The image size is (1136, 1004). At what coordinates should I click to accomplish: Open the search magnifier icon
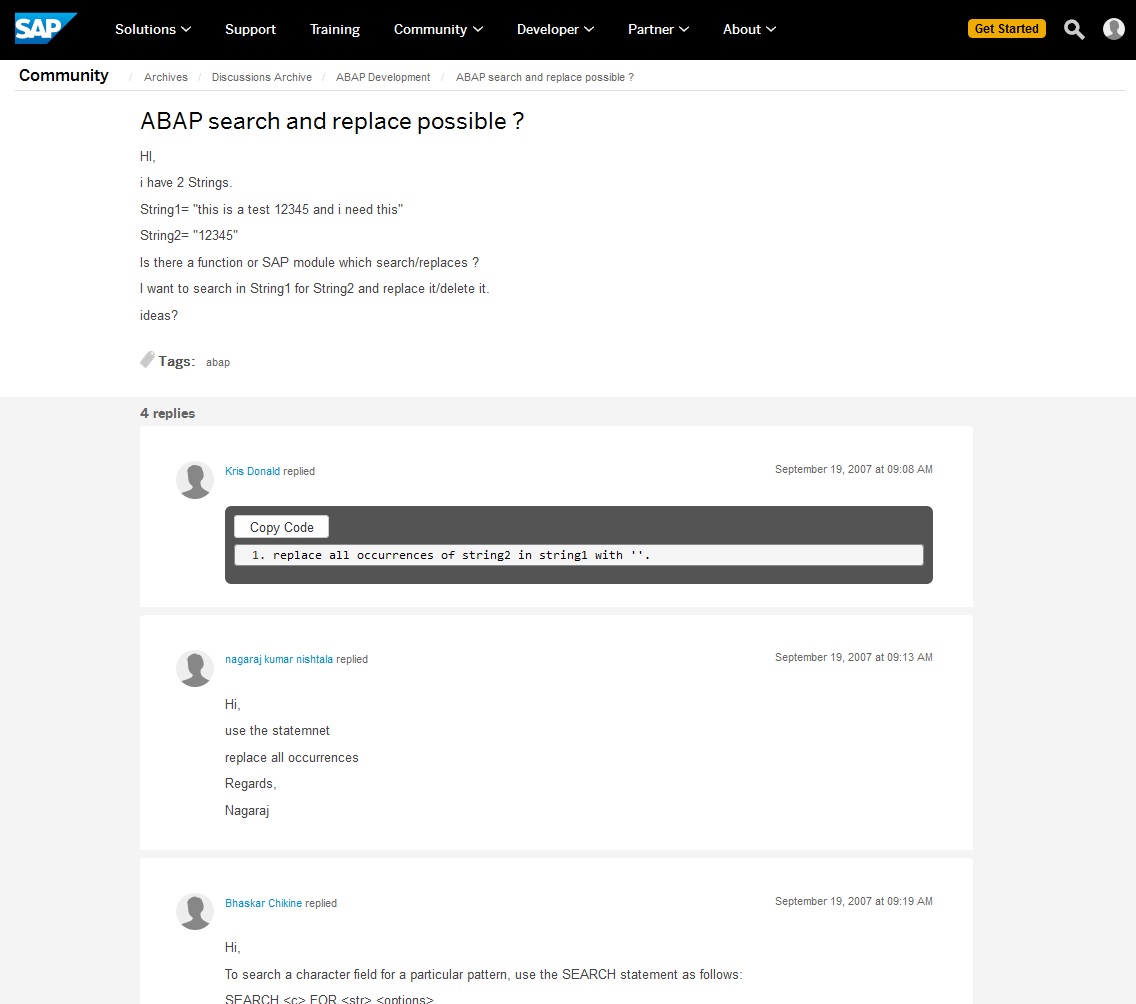click(1073, 30)
